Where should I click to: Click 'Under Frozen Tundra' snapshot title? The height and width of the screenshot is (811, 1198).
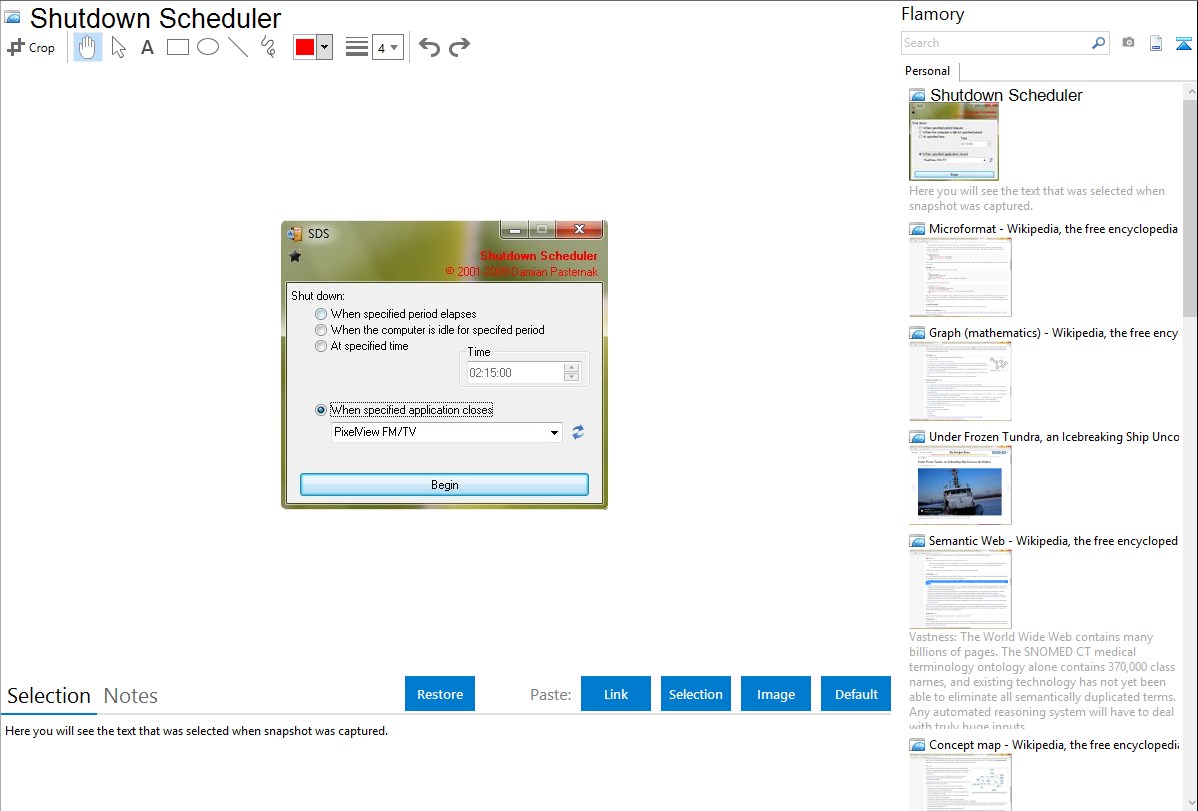pos(1054,436)
